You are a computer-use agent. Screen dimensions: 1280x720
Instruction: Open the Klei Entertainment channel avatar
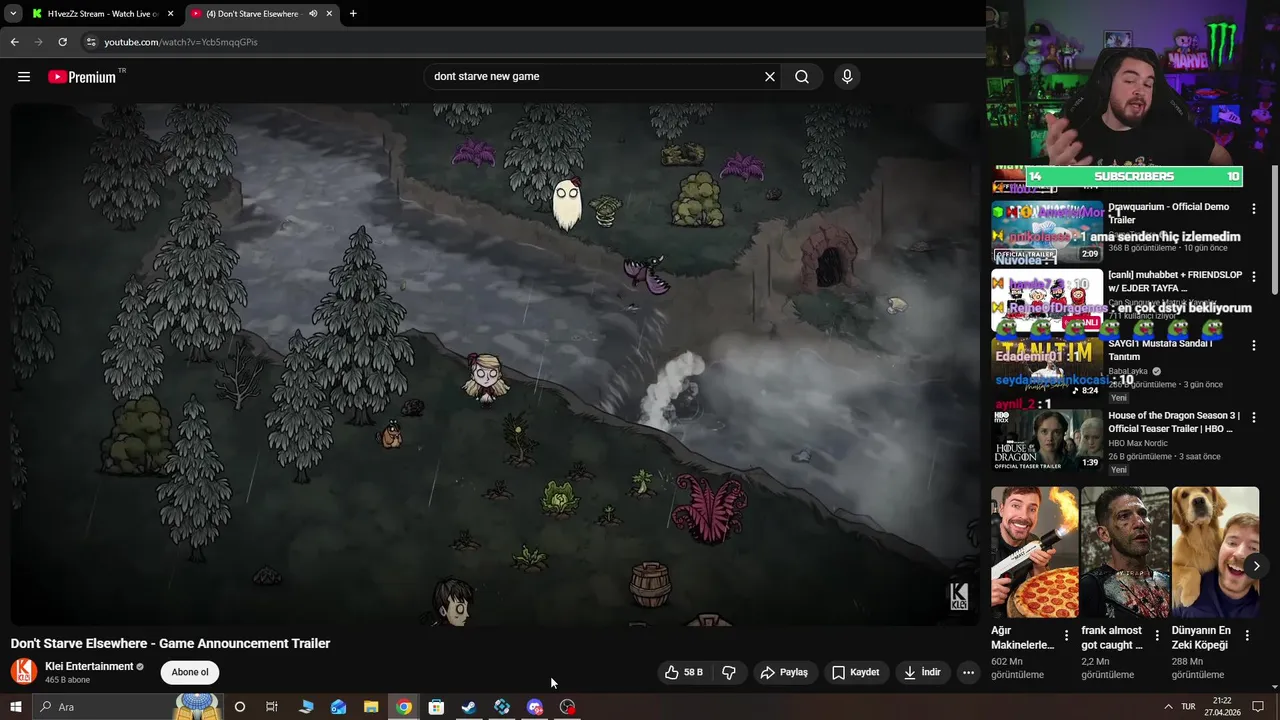pyautogui.click(x=24, y=672)
